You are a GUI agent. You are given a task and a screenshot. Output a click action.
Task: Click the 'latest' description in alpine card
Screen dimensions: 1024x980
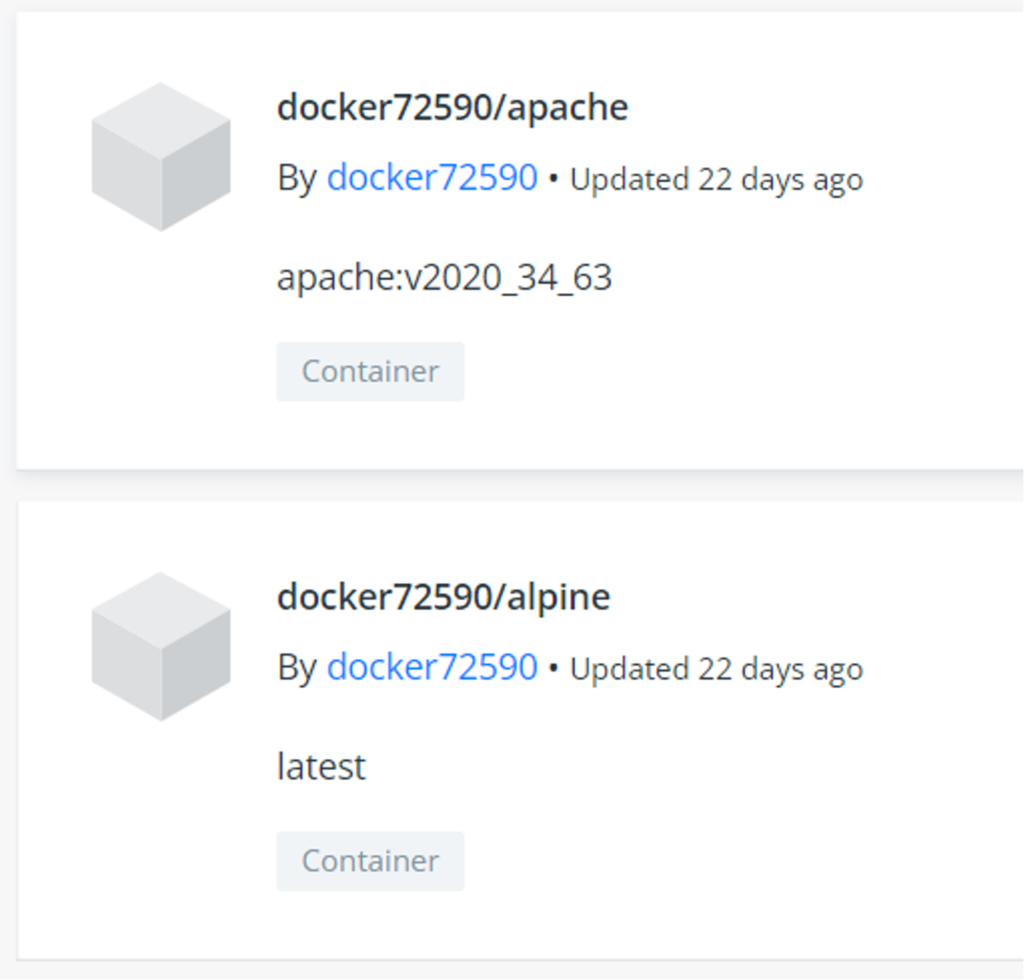coord(321,767)
